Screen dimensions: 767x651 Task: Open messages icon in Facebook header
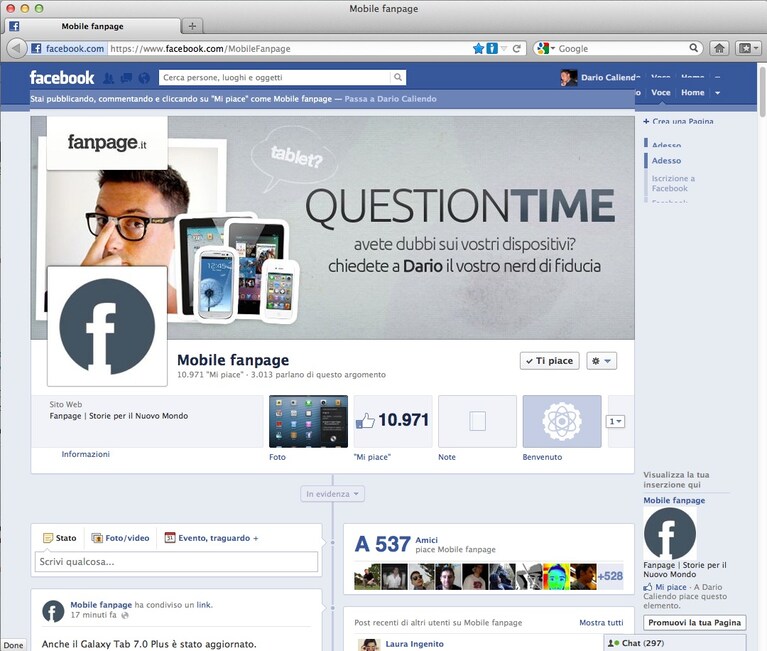(126, 78)
